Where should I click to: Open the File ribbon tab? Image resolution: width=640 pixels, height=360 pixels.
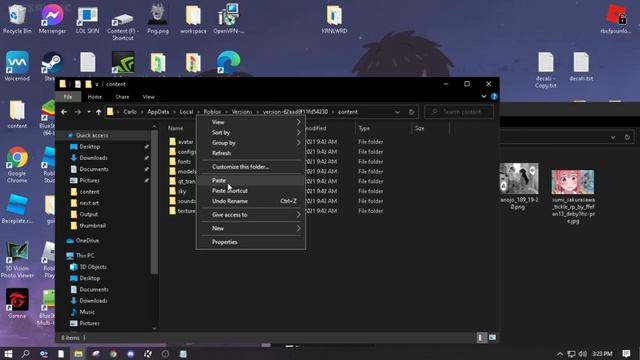(68, 97)
